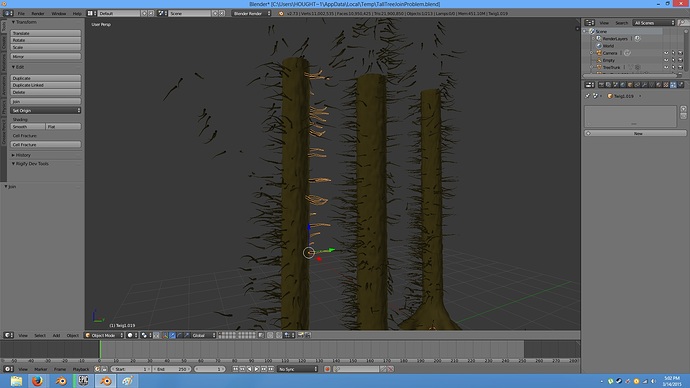Open the Window menu
The height and width of the screenshot is (388, 690).
(59, 13)
